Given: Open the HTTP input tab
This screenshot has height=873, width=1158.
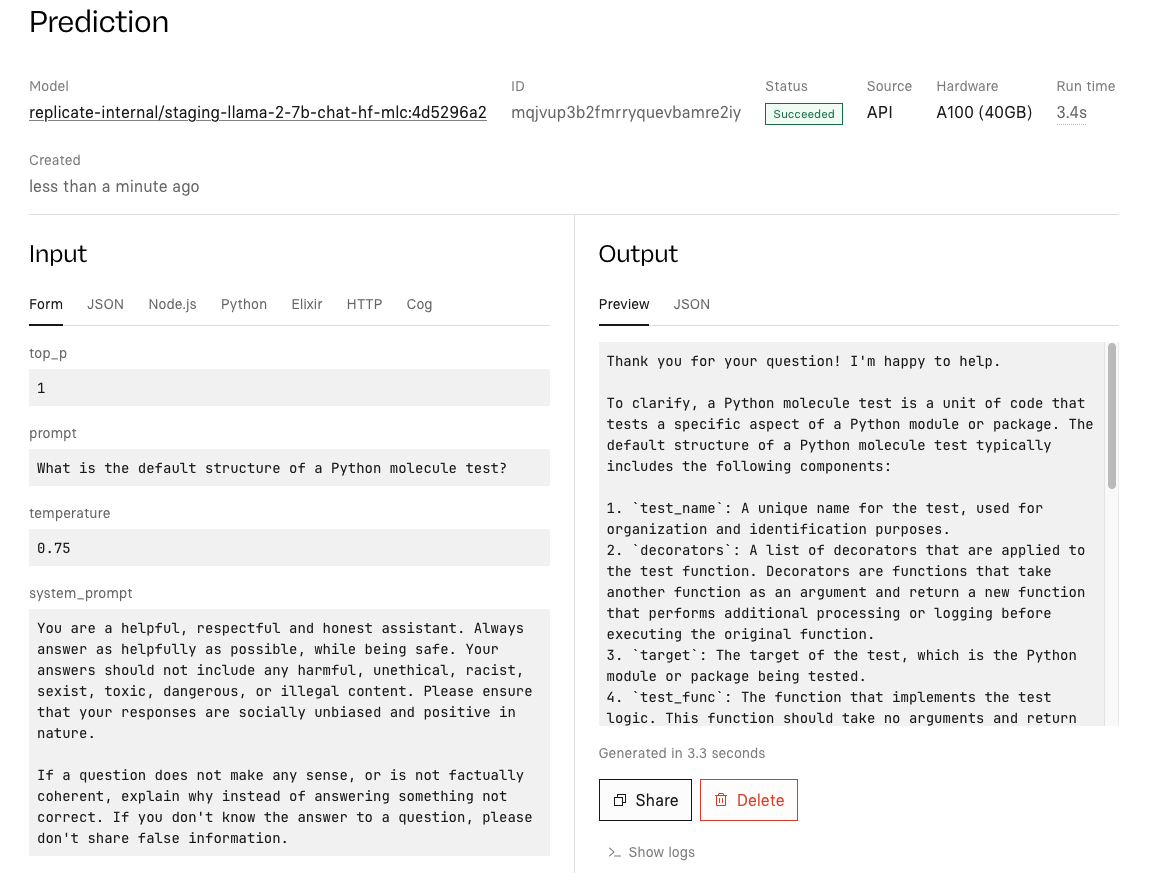Looking at the screenshot, I should click(364, 304).
